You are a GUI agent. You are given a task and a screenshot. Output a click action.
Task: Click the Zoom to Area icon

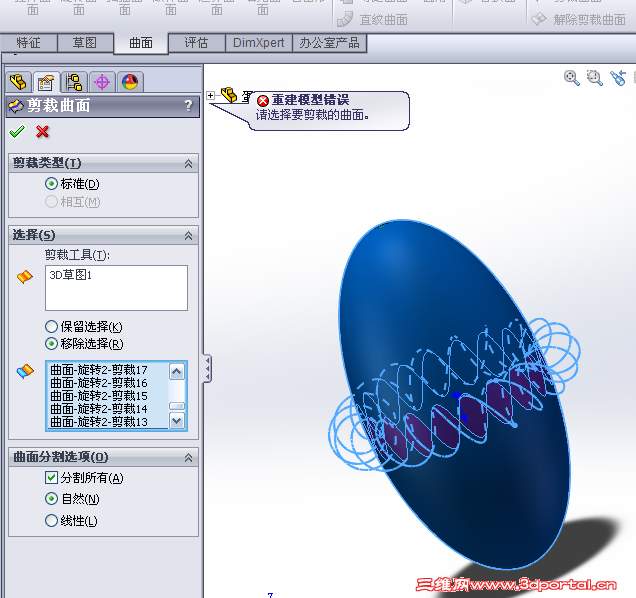[595, 77]
